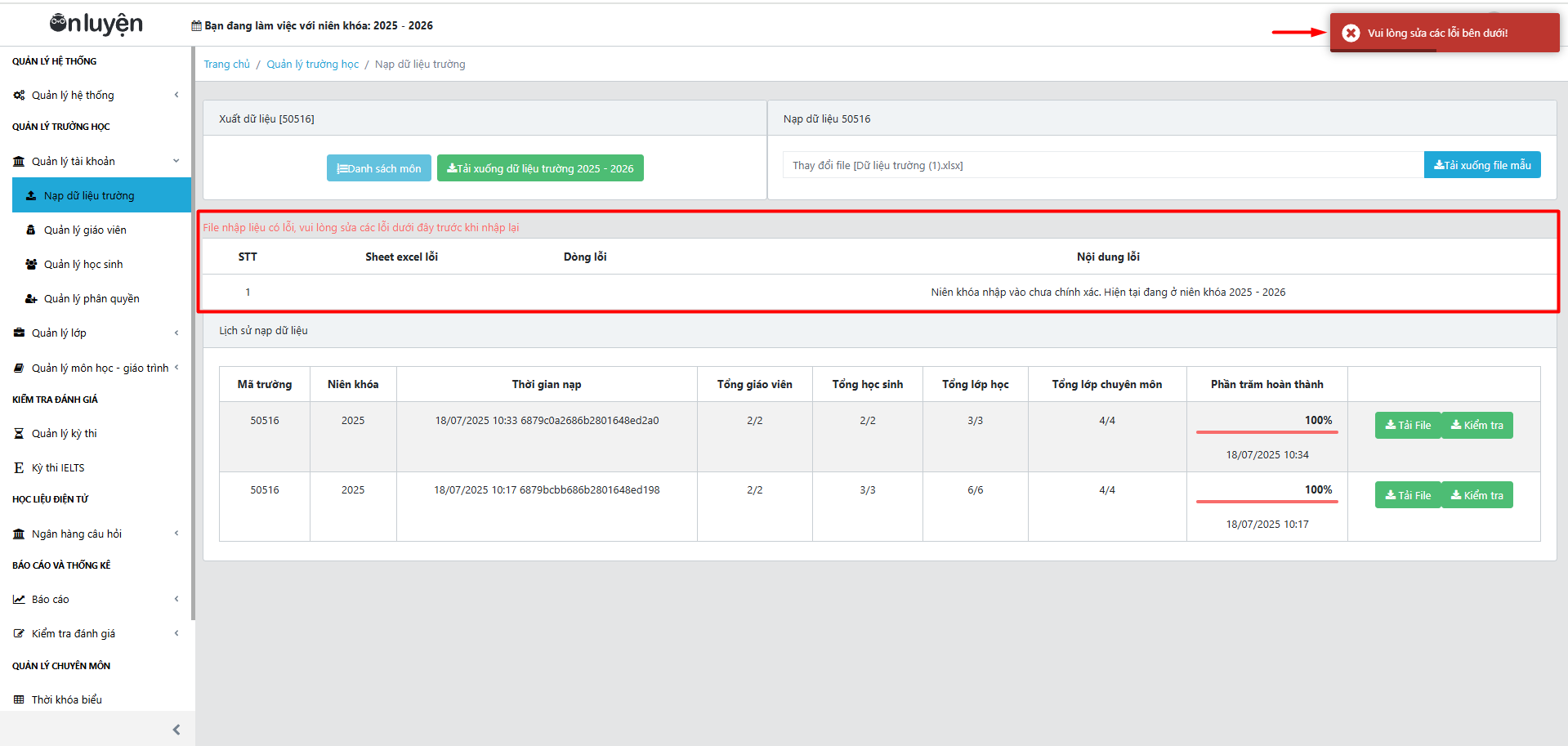
Task: Collapse the sidebar with bottom arrow
Action: pyautogui.click(x=176, y=730)
